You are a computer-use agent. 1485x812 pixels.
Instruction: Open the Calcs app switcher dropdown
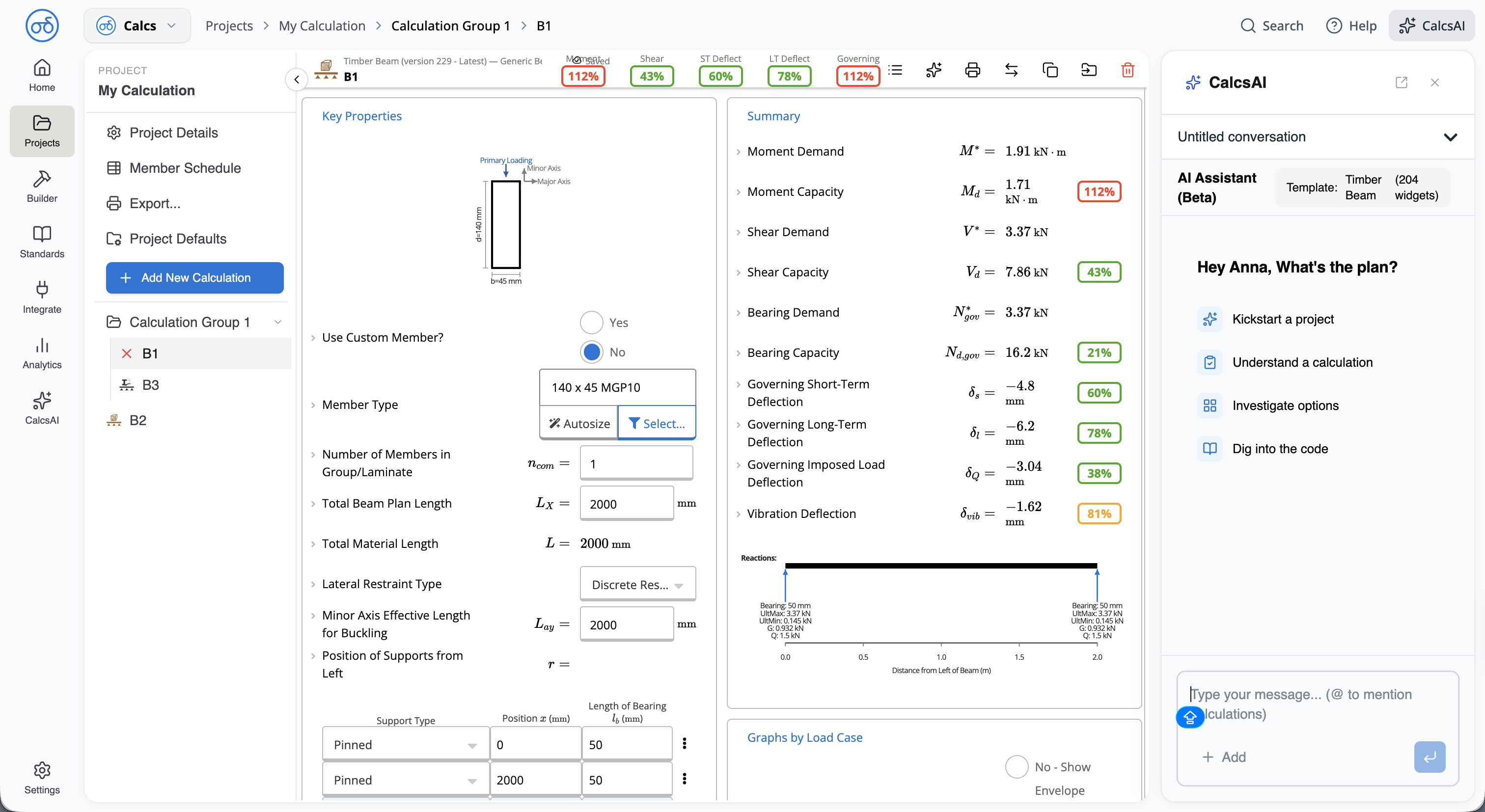coord(137,26)
